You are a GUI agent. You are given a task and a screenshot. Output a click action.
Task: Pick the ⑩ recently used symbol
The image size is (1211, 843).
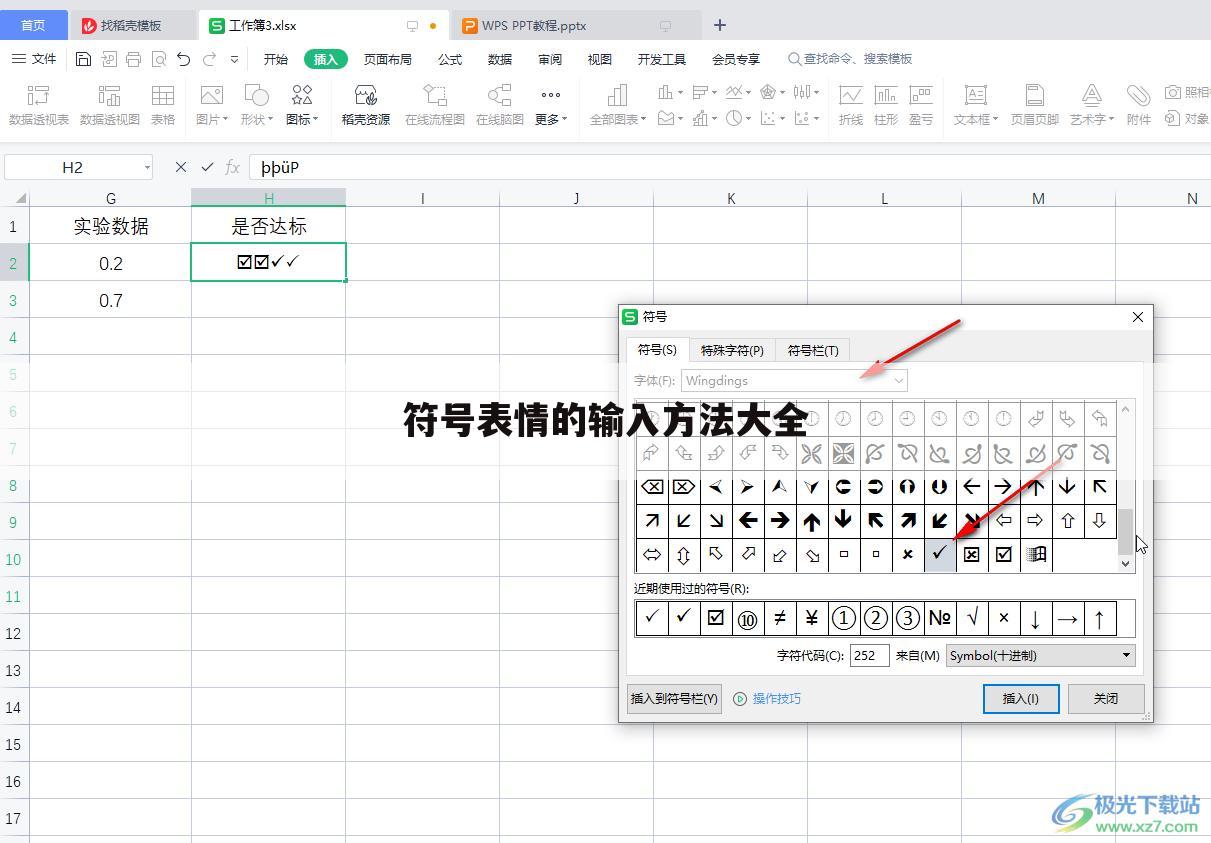pos(748,618)
